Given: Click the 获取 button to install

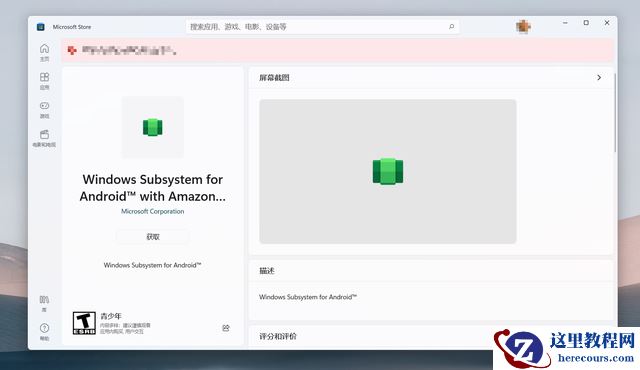Looking at the screenshot, I should (x=153, y=237).
